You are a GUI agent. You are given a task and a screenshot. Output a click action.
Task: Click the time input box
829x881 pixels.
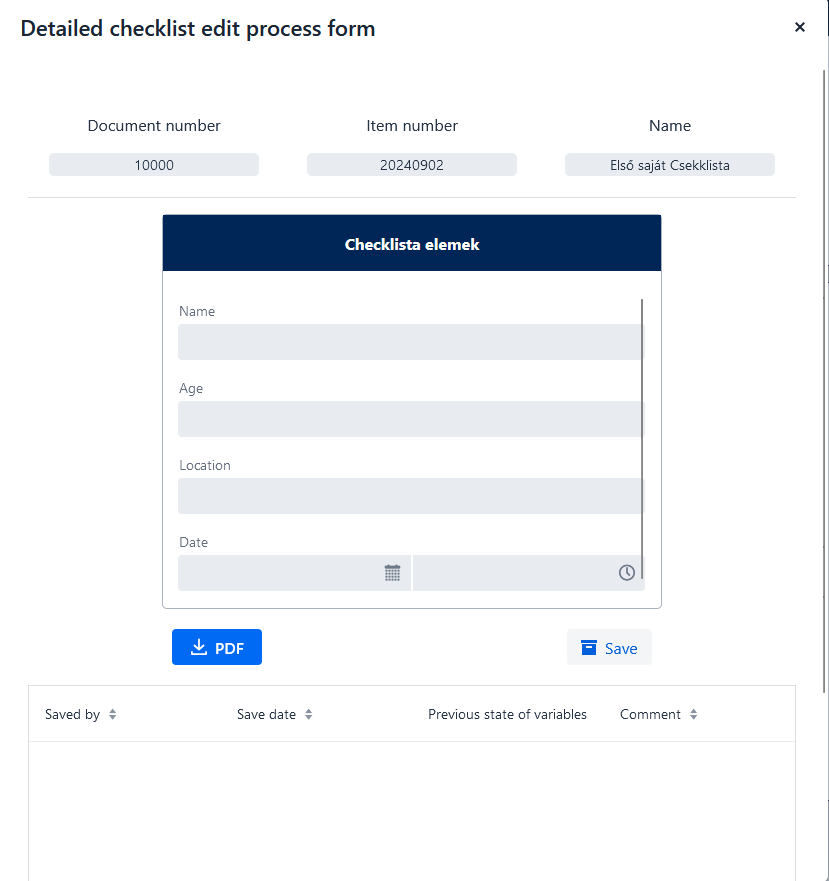coord(529,573)
